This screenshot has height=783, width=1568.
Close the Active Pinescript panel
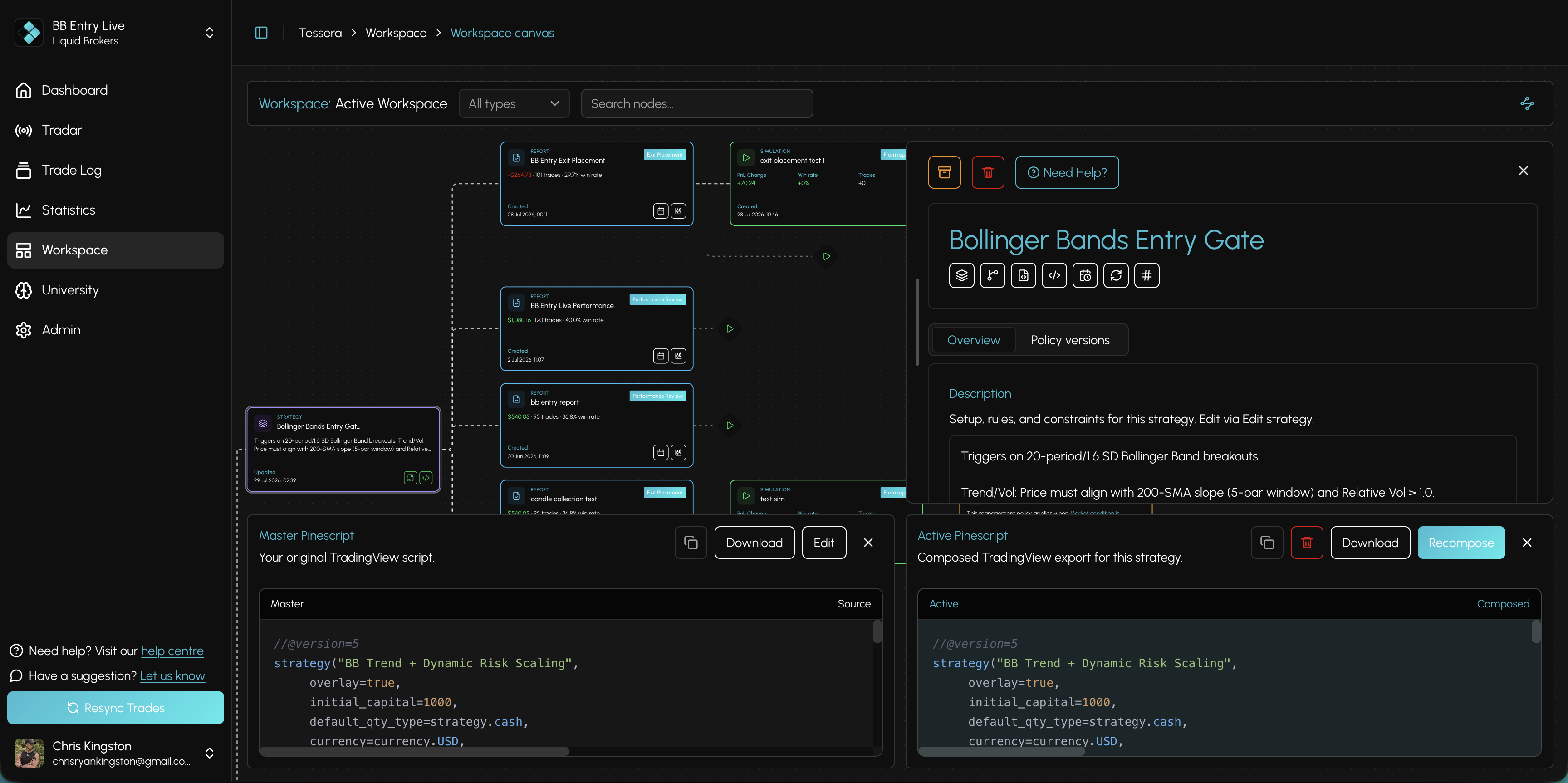(1527, 543)
